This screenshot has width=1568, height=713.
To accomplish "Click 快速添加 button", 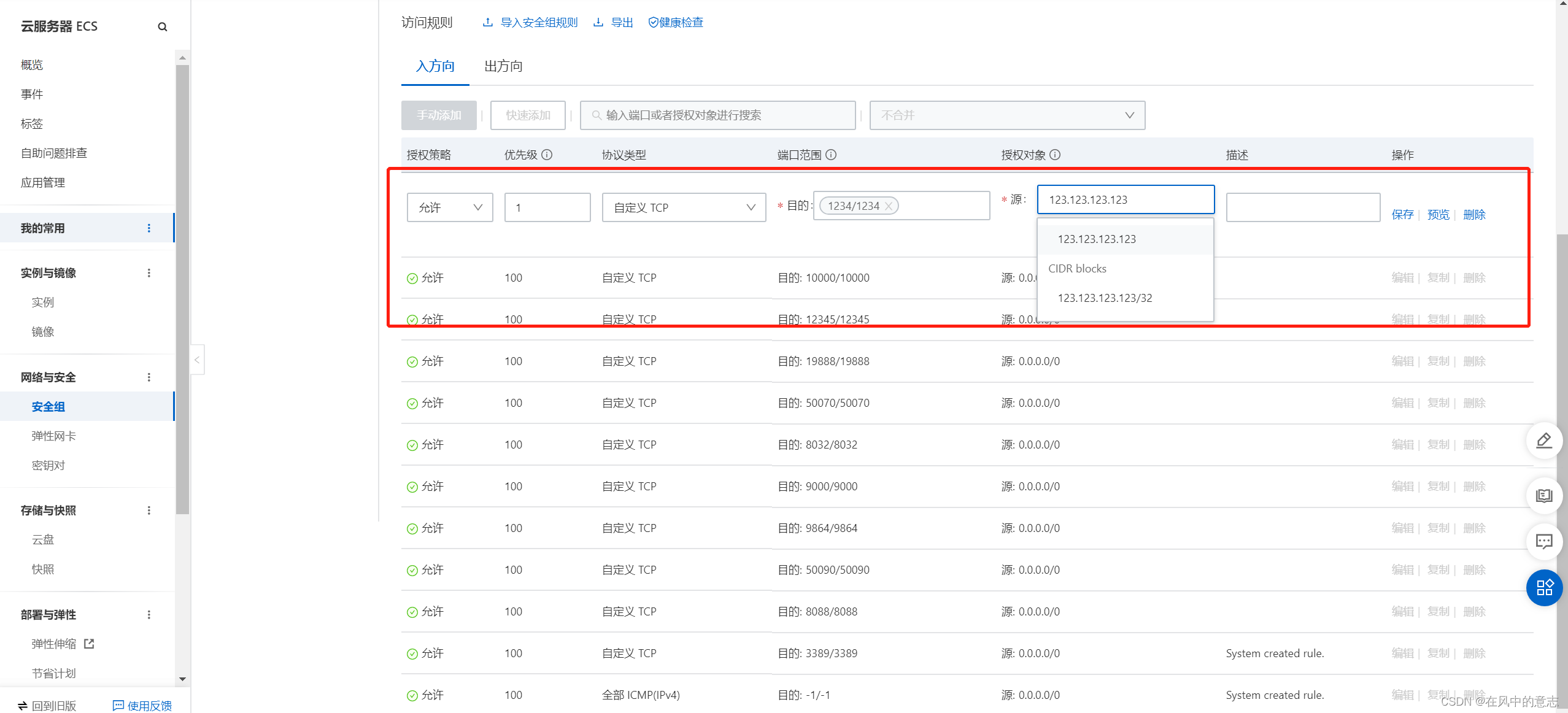I will (528, 115).
